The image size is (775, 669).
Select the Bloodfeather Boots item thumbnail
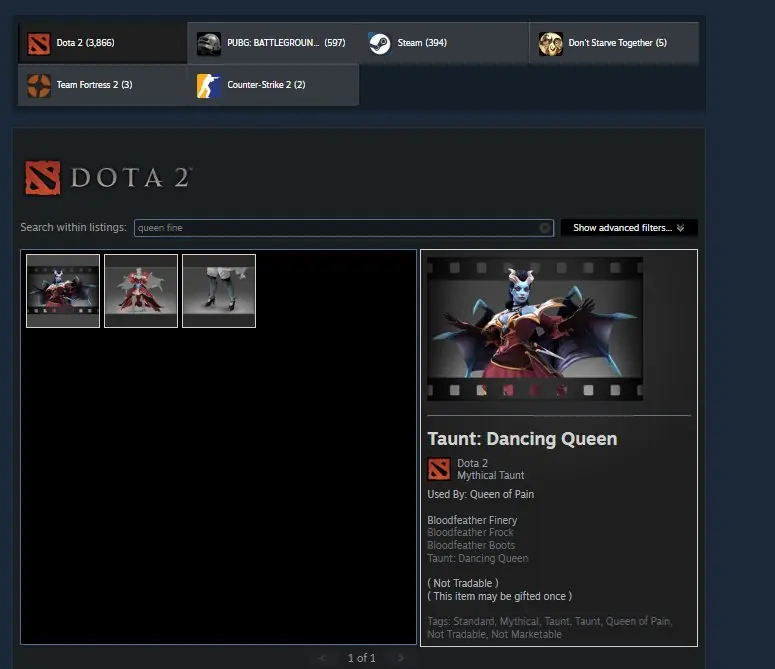(219, 291)
